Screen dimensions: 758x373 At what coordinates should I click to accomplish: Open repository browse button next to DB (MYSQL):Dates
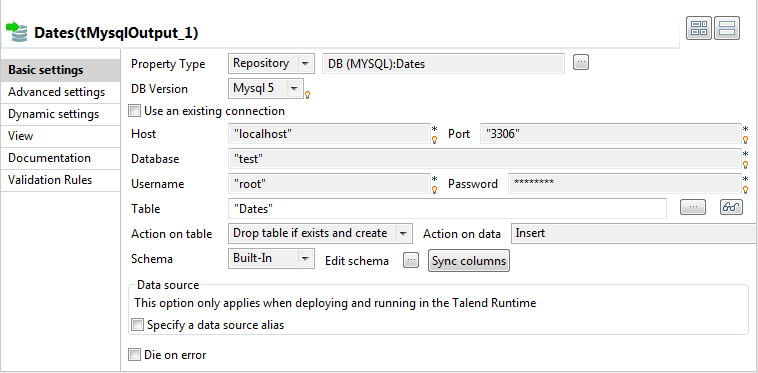click(x=581, y=62)
